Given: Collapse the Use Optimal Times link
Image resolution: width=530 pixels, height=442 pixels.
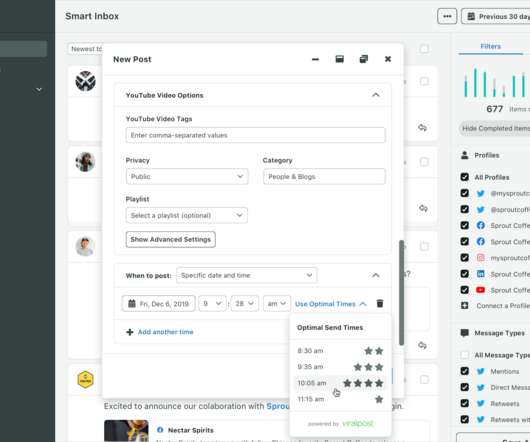Looking at the screenshot, I should 331,304.
